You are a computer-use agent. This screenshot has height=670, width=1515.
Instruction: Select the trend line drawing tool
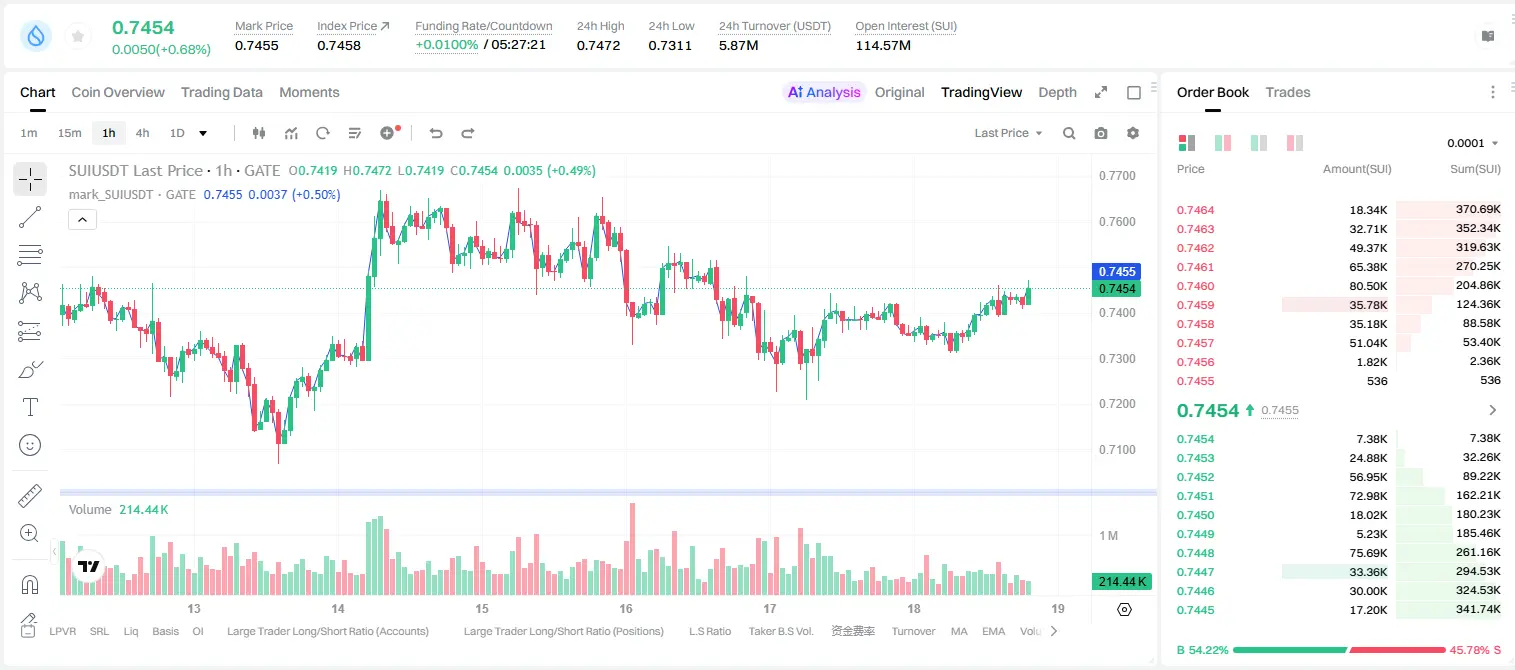tap(30, 217)
